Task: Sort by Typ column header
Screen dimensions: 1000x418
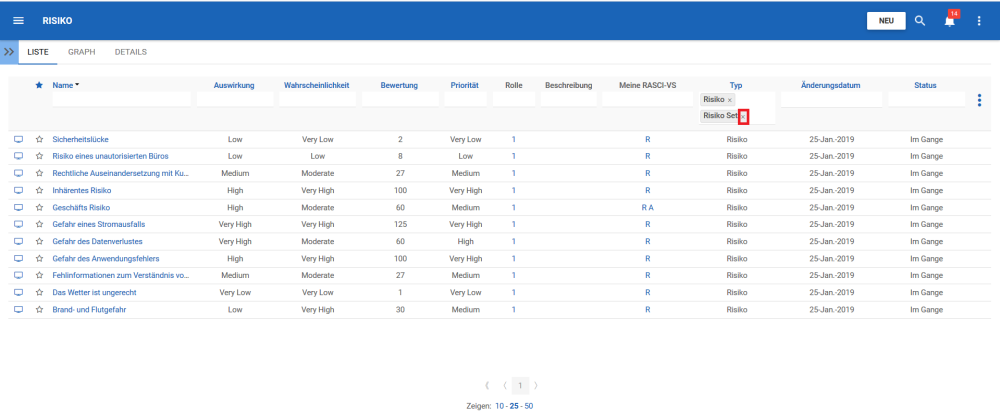Action: (736, 85)
